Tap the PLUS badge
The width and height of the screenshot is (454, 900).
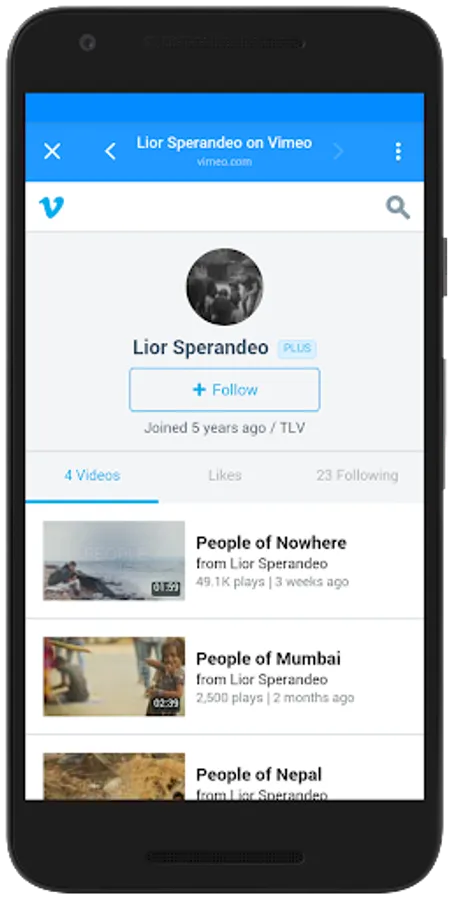(x=297, y=348)
